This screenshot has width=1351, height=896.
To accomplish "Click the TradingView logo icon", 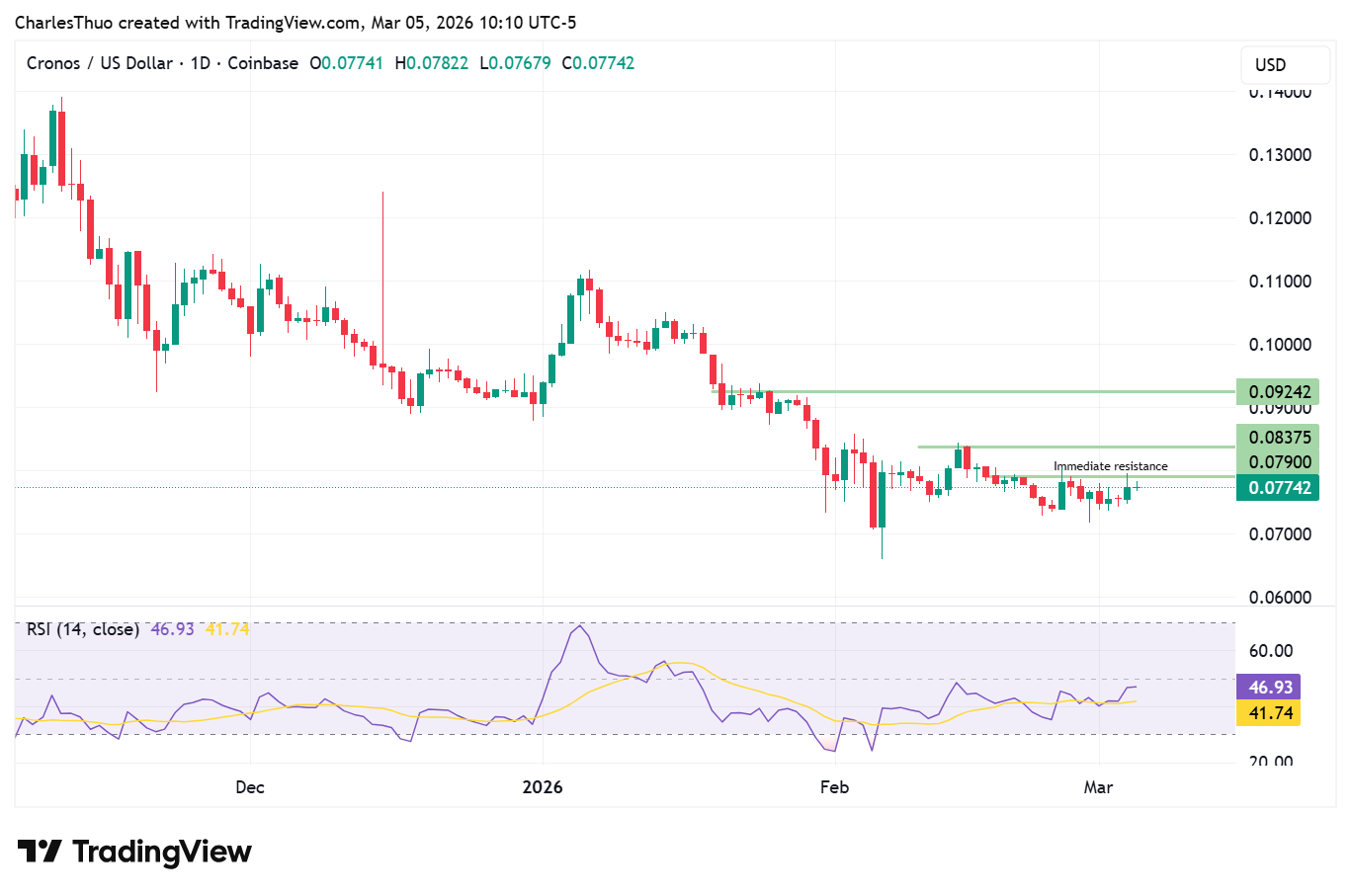I will tap(40, 852).
